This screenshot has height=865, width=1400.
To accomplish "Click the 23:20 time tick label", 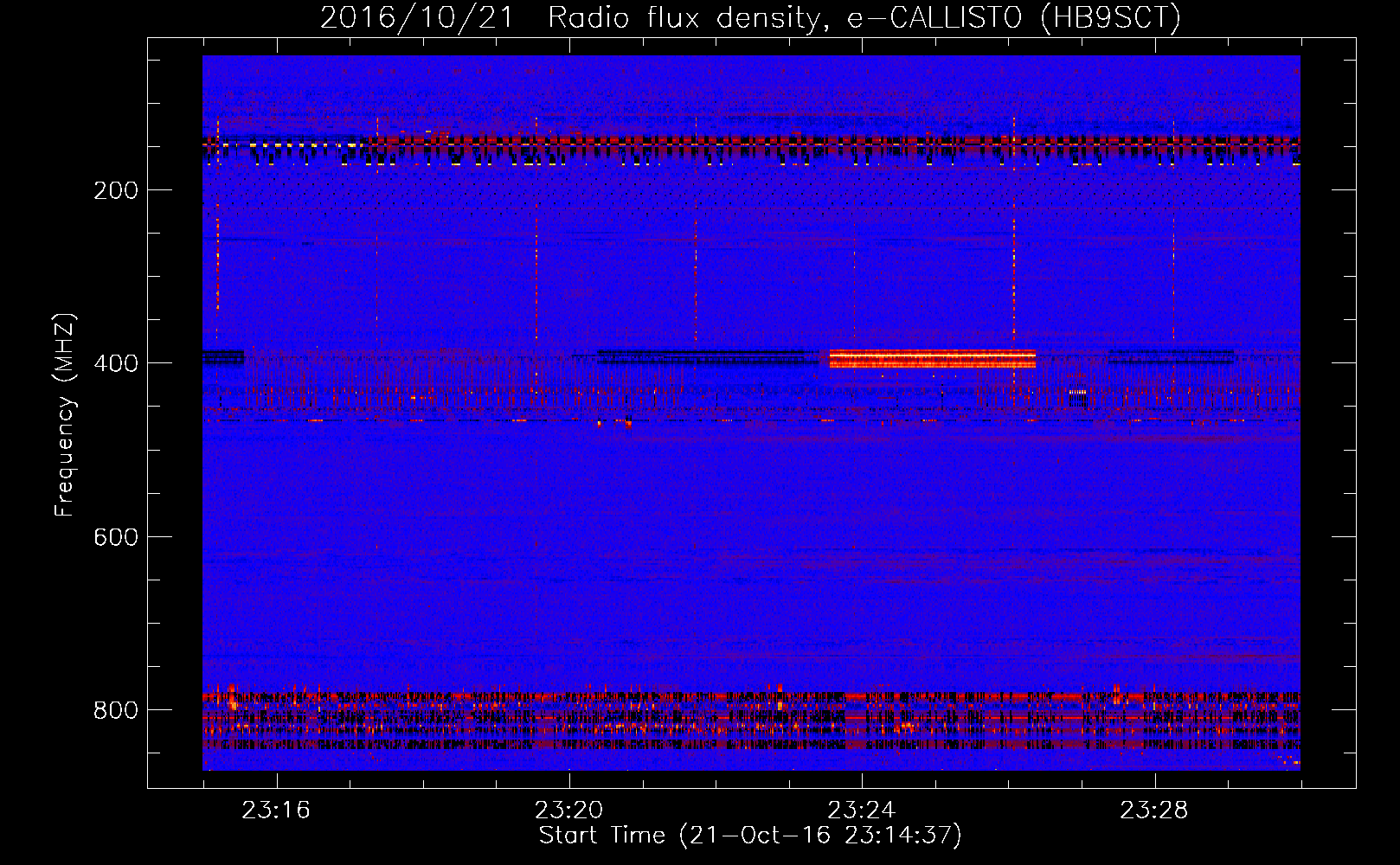I will (x=568, y=811).
